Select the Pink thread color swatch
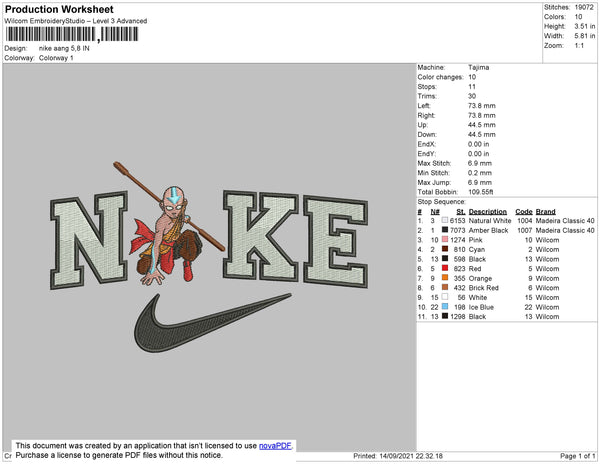The height and width of the screenshot is (464, 600). click(445, 239)
